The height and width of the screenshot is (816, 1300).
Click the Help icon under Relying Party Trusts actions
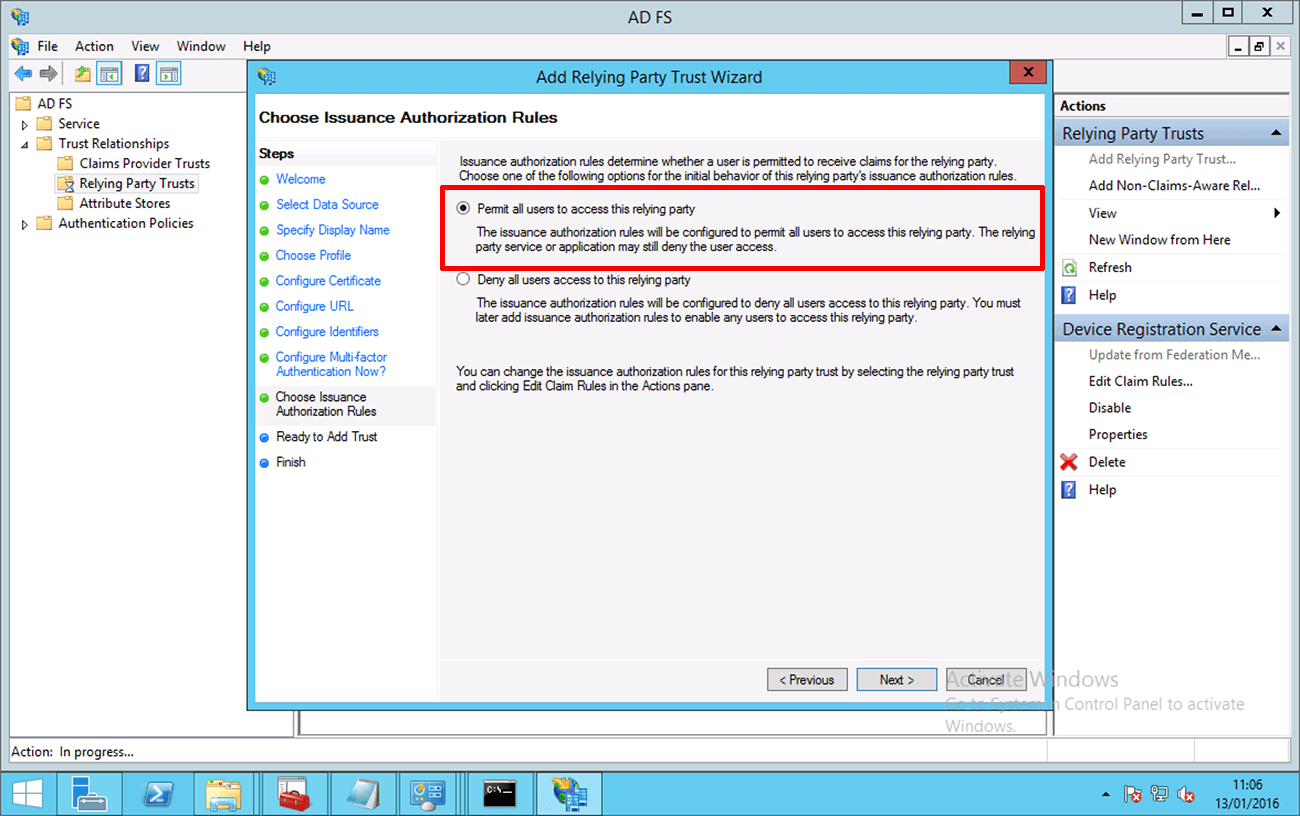tap(1069, 295)
